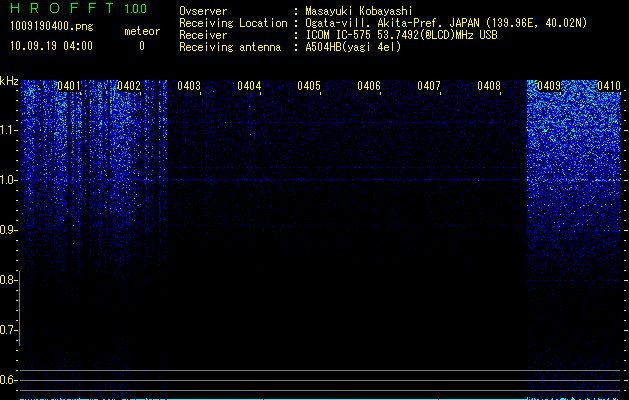
Task: Click the 0404 time marker
Action: [249, 86]
